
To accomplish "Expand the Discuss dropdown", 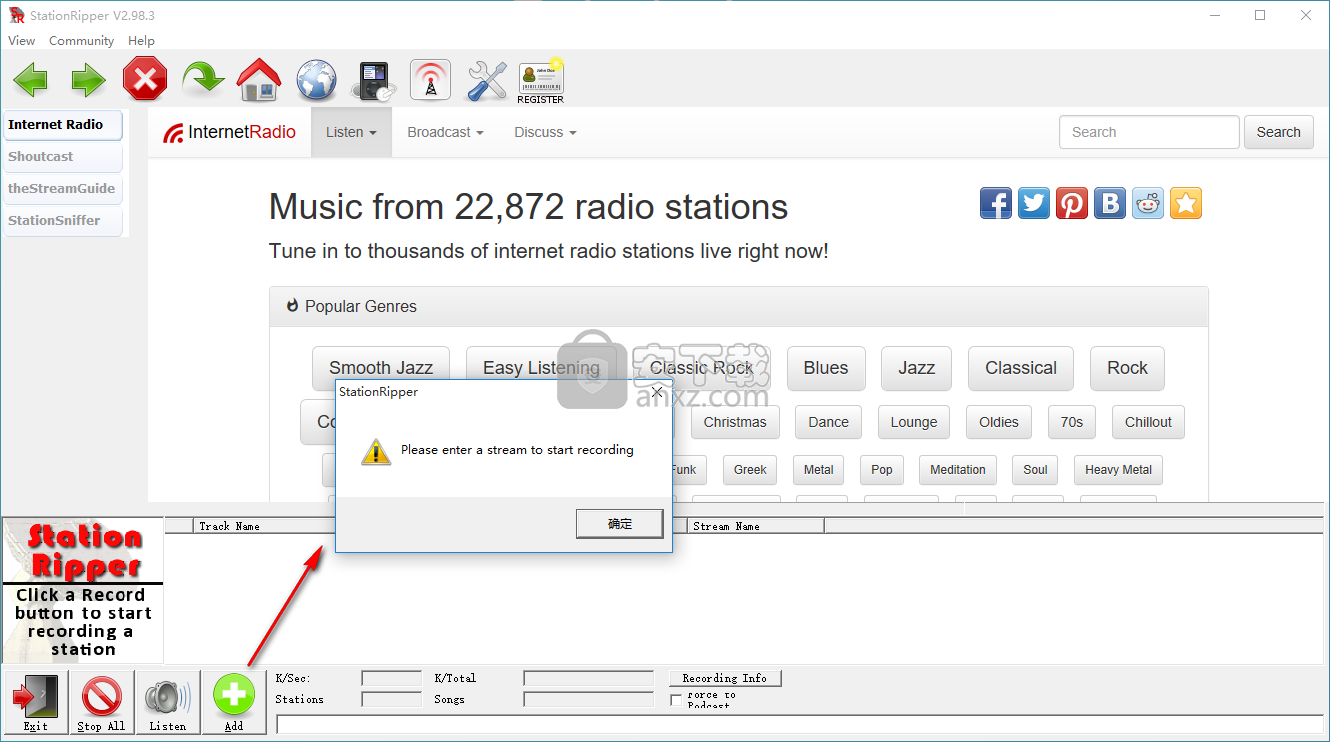I will [x=545, y=132].
